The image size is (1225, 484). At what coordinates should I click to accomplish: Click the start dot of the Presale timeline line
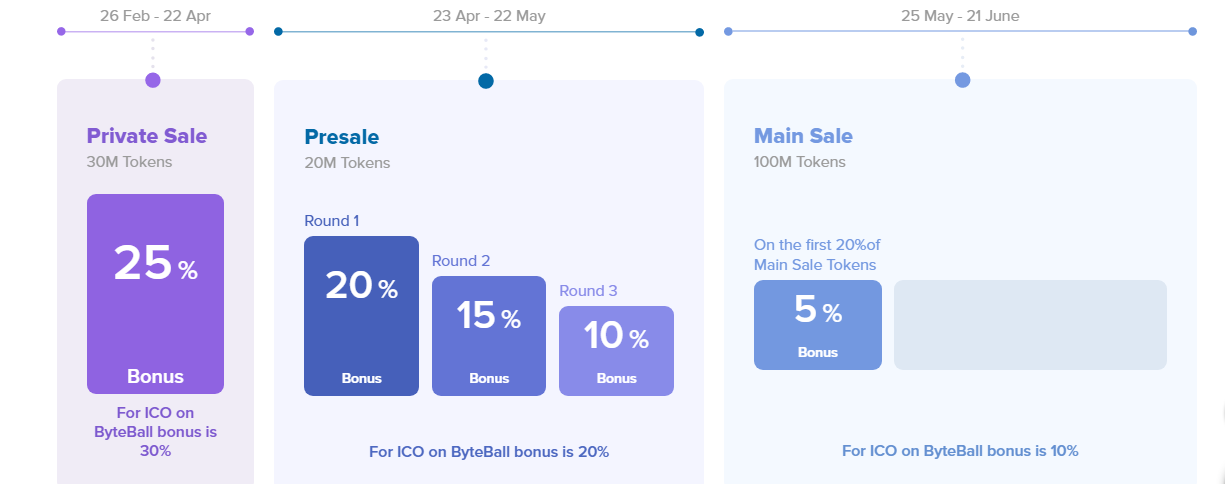278,32
